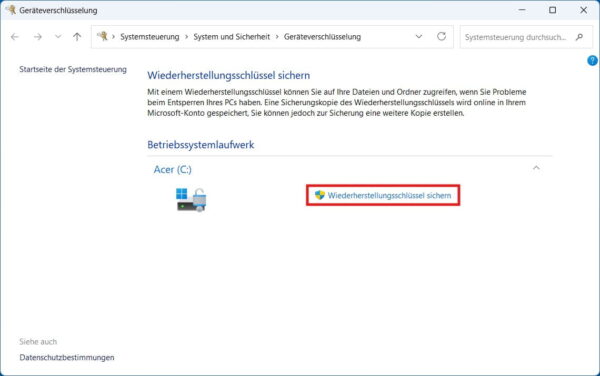Open System und Sicherheit breadcrumb
Image resolution: width=600 pixels, height=376 pixels.
pos(232,37)
